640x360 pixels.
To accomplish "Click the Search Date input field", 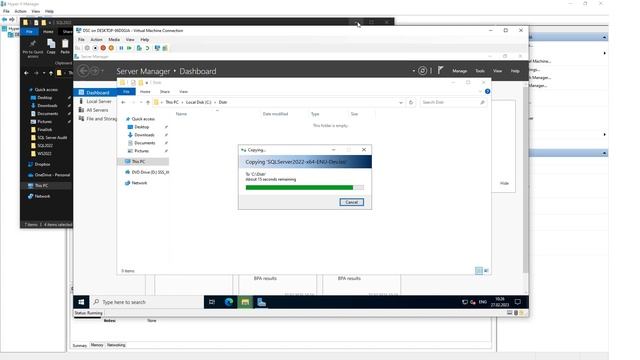I will pyautogui.click(x=453, y=102).
